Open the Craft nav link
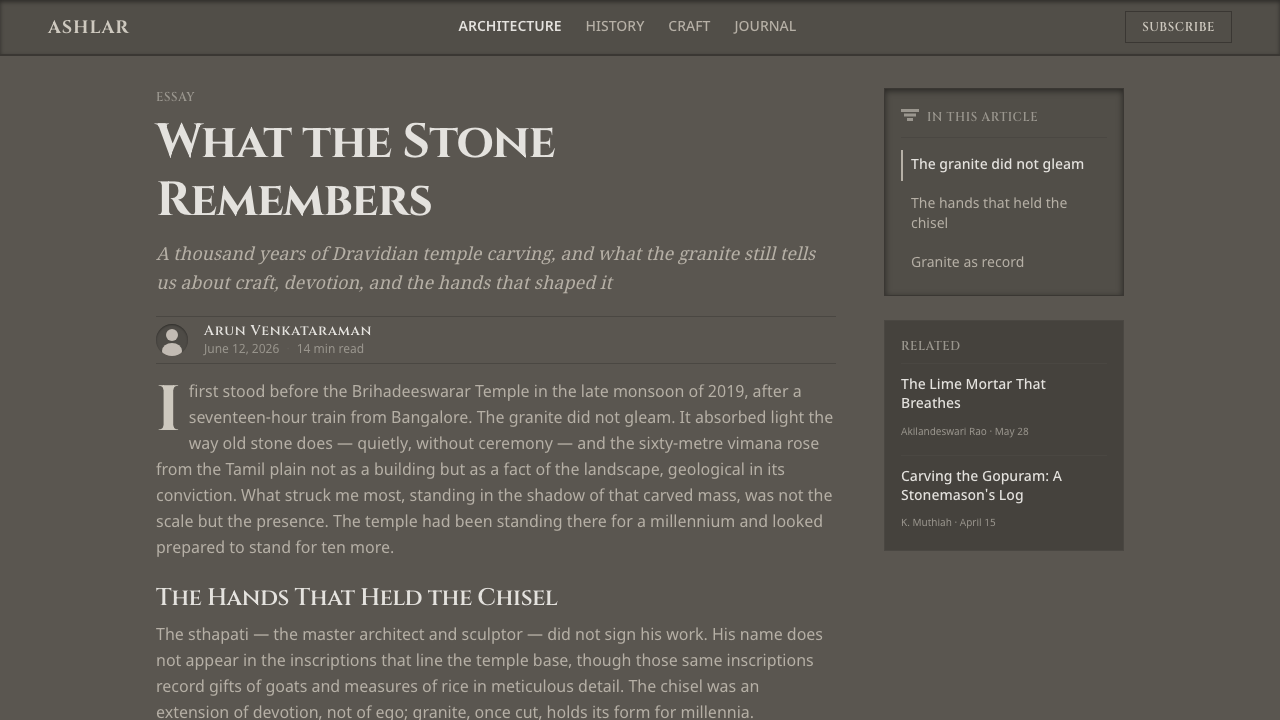 pos(689,26)
